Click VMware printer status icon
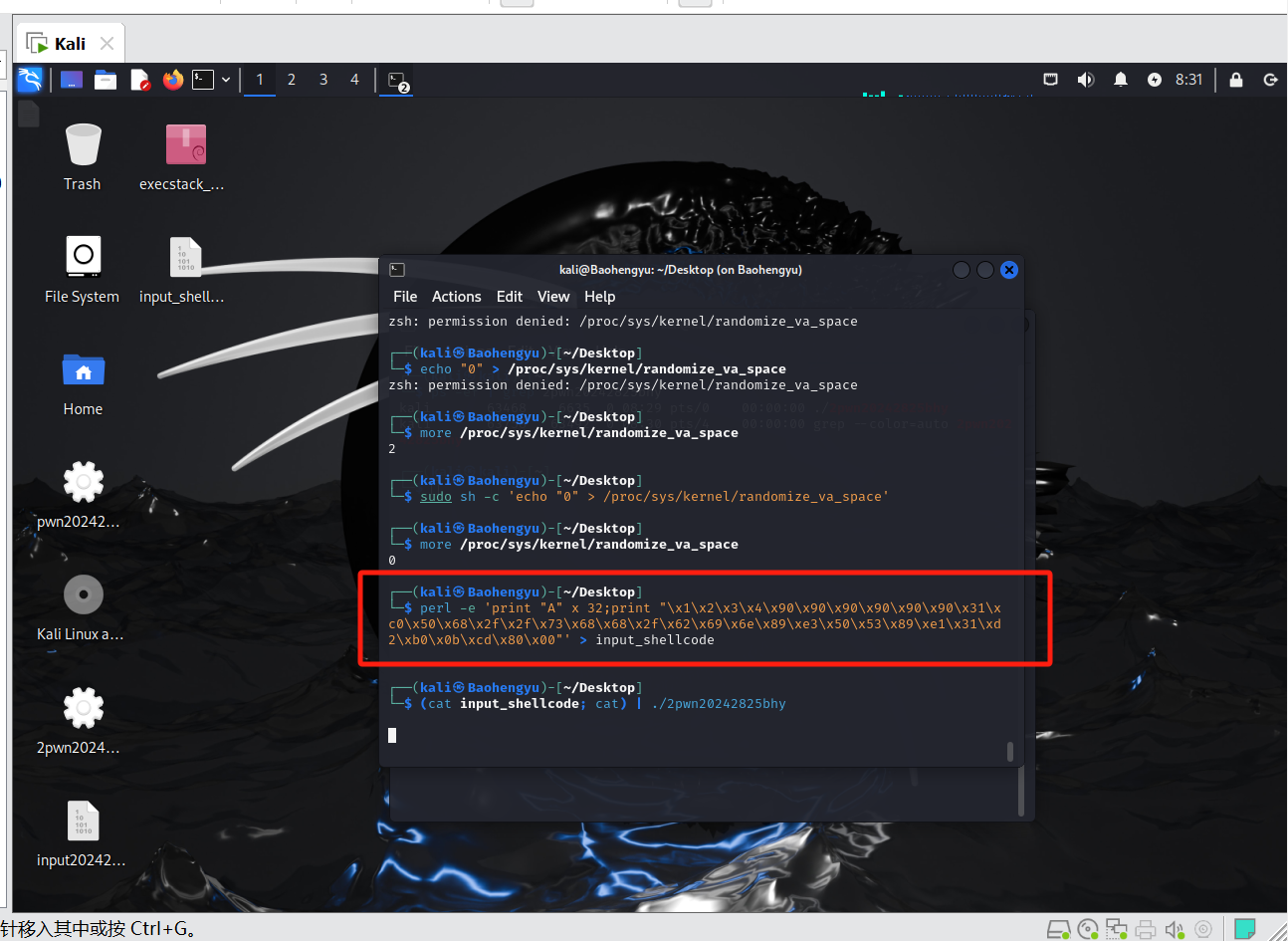1288x941 pixels. click(1146, 929)
